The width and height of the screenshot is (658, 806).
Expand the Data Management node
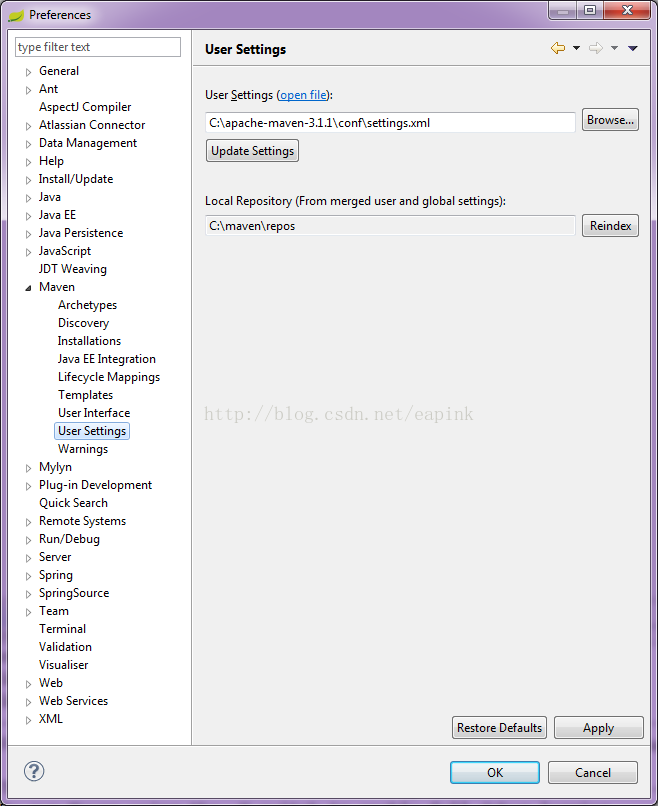[x=28, y=144]
